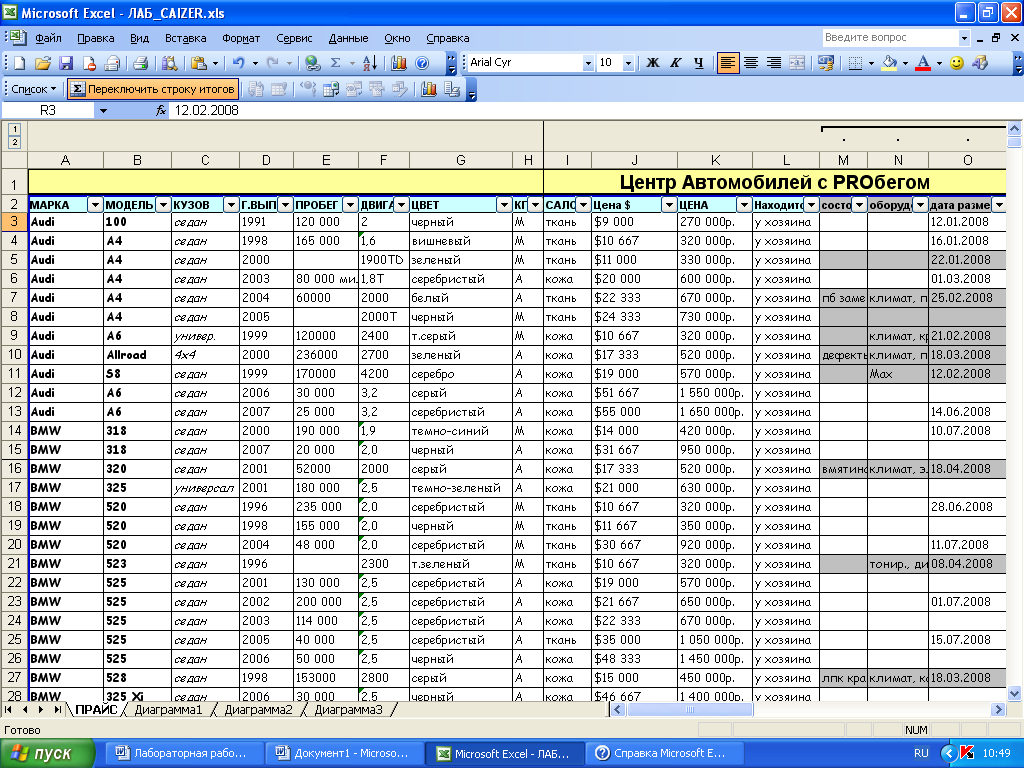Undo the last action
The height and width of the screenshot is (768, 1024).
(238, 63)
